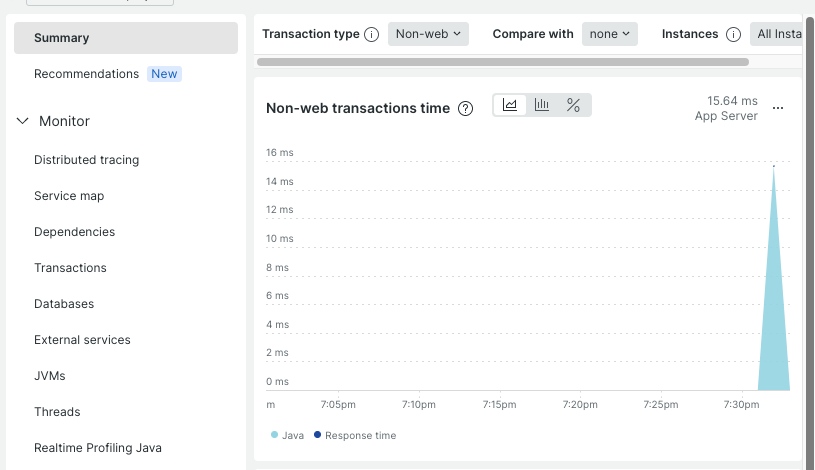Collapse the Monitor section chevron
Image resolution: width=815 pixels, height=470 pixels.
23,121
